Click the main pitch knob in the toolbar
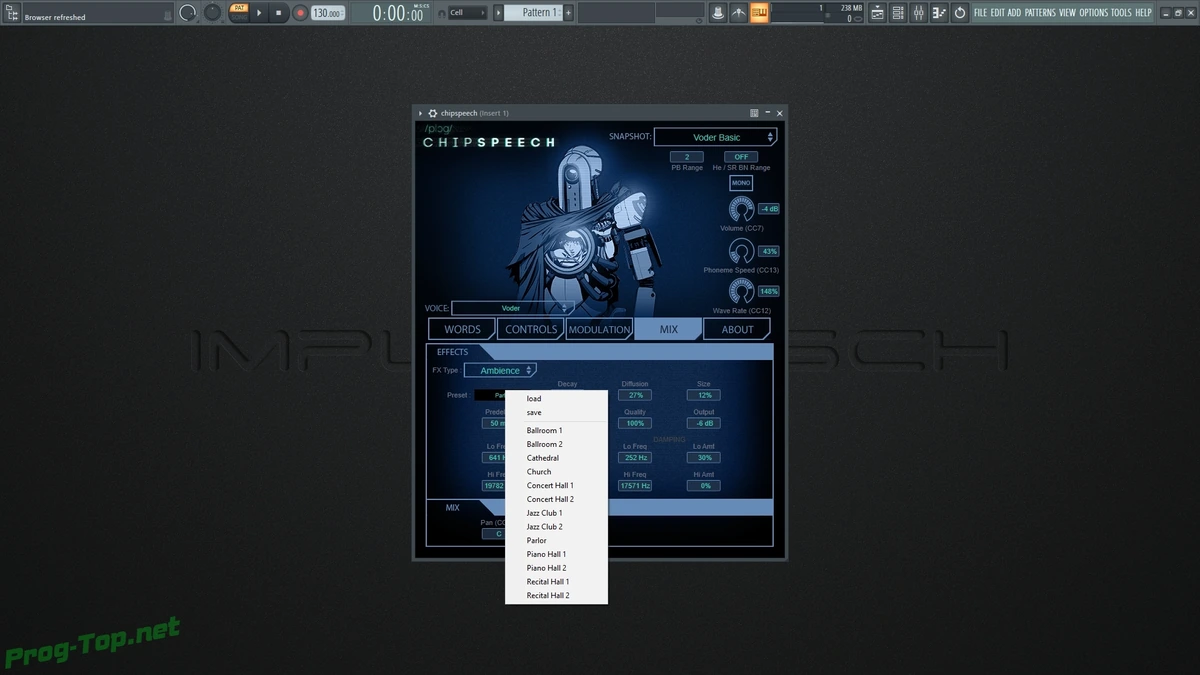The height and width of the screenshot is (675, 1200). [213, 13]
